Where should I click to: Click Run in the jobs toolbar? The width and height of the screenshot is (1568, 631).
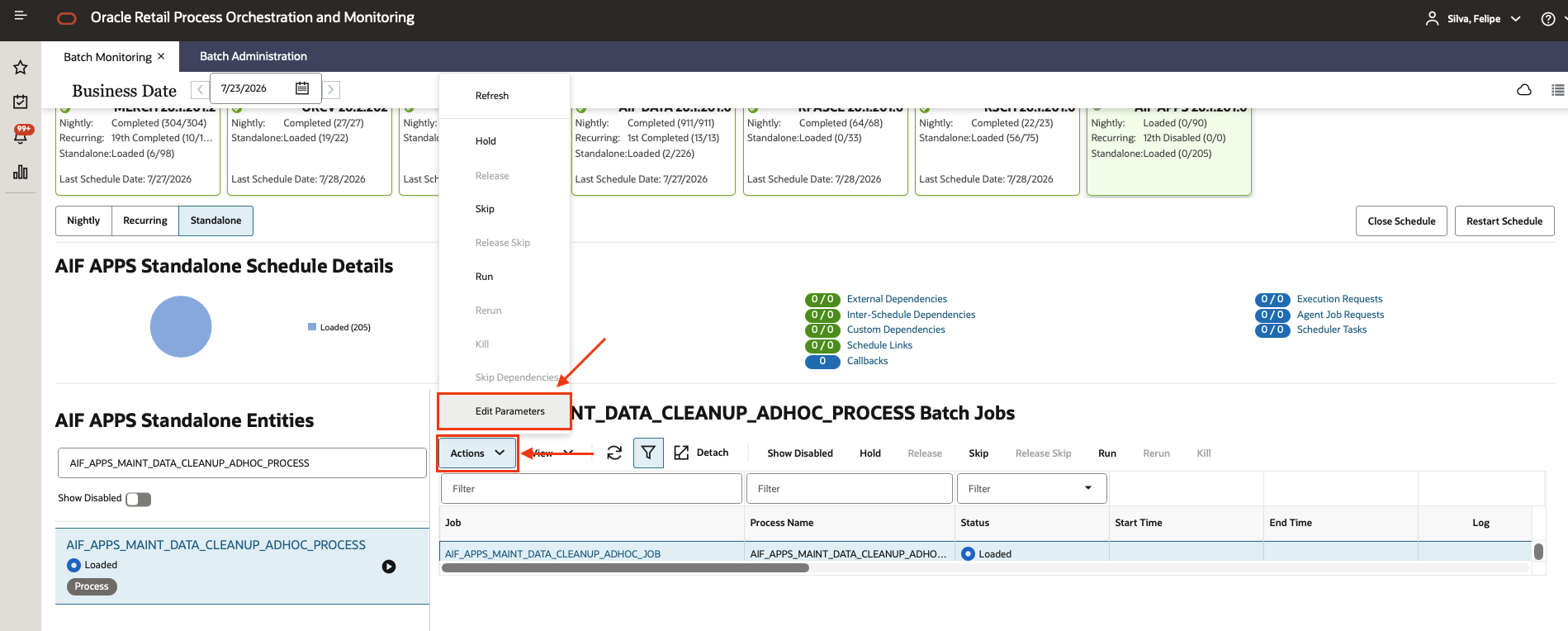(1107, 453)
